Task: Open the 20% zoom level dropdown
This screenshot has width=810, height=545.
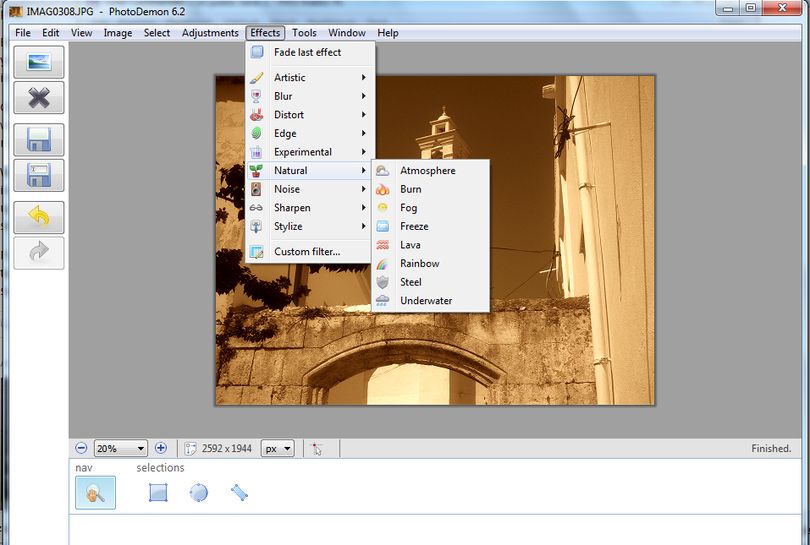Action: [120, 448]
